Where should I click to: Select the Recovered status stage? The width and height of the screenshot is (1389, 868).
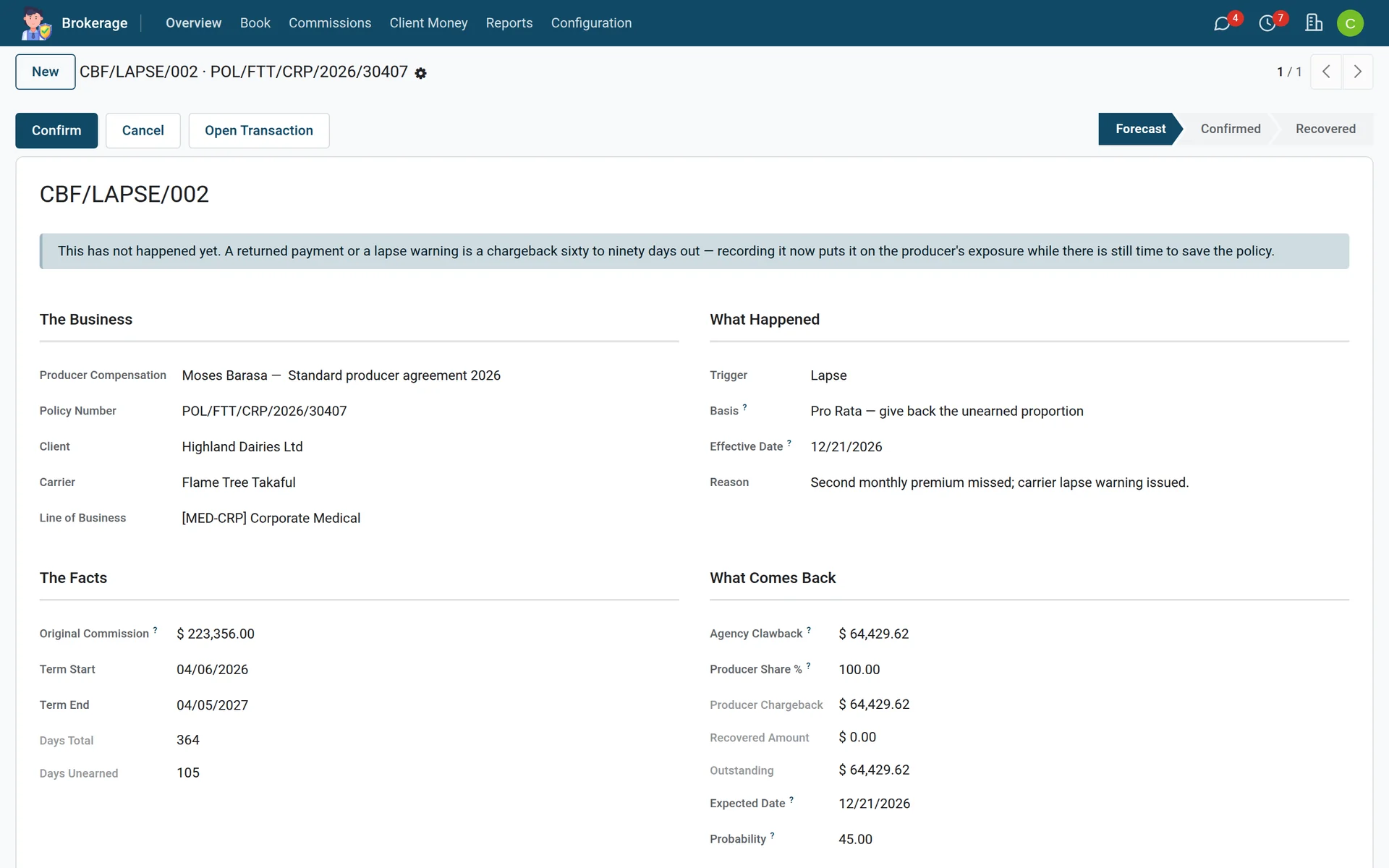(x=1325, y=129)
